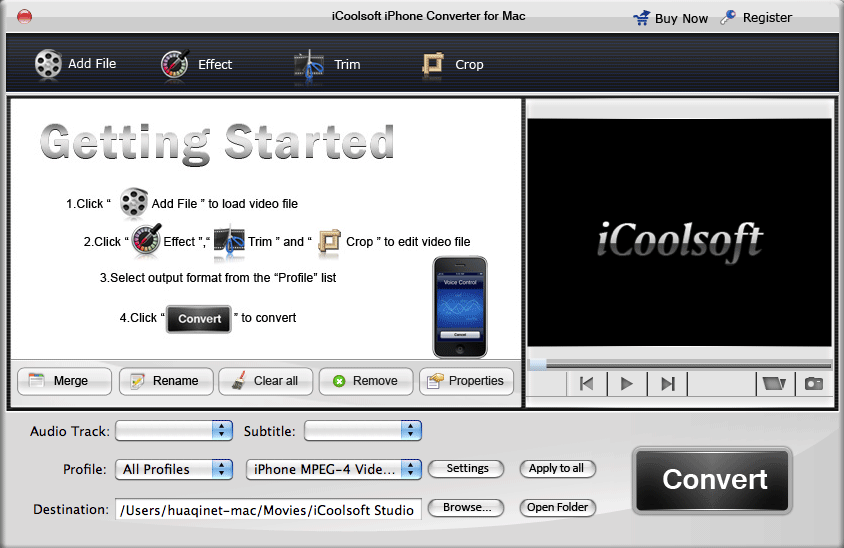Click the Crop icon in Getting Started step 2

click(x=329, y=241)
